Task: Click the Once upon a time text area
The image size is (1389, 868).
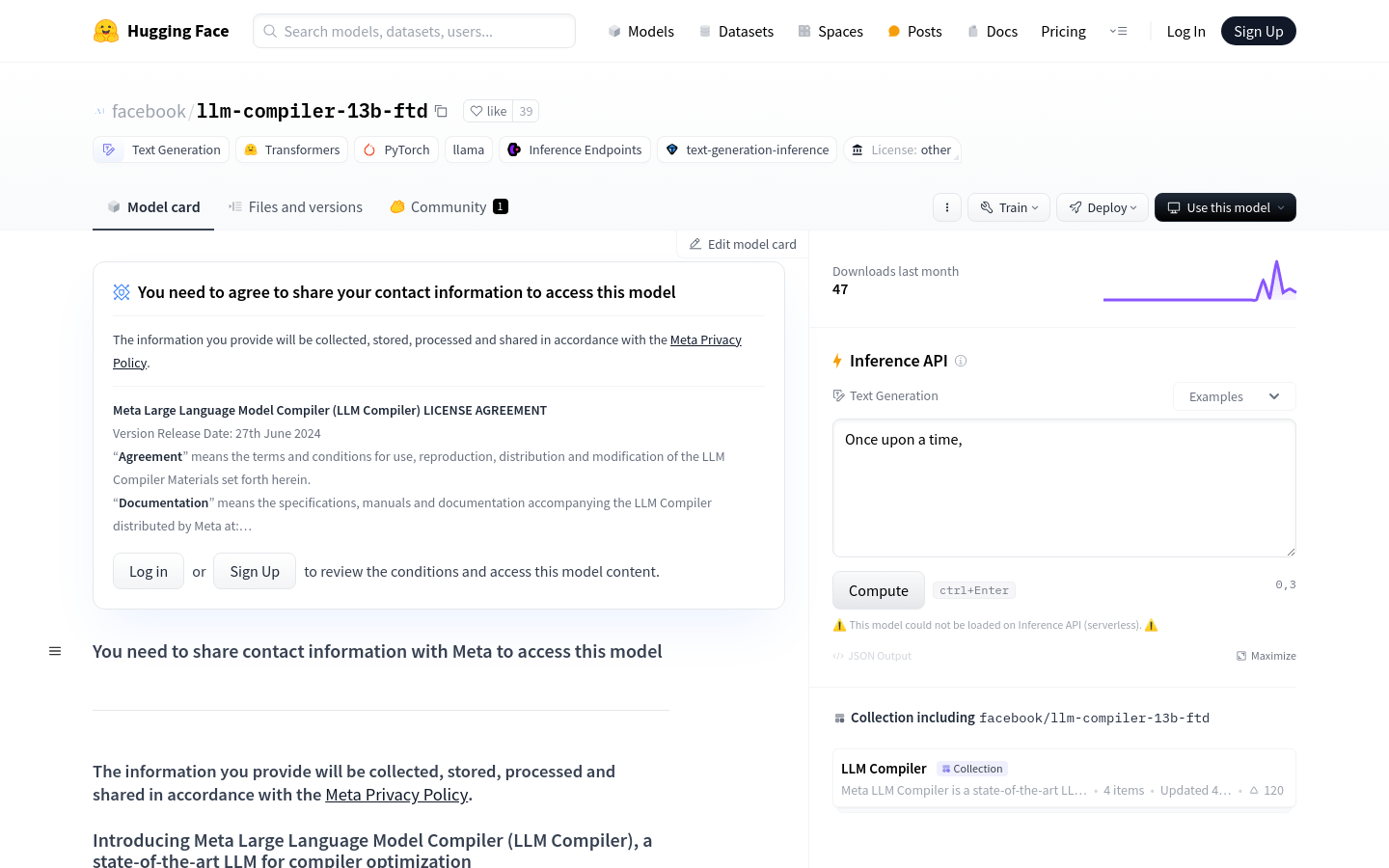Action: (1064, 488)
